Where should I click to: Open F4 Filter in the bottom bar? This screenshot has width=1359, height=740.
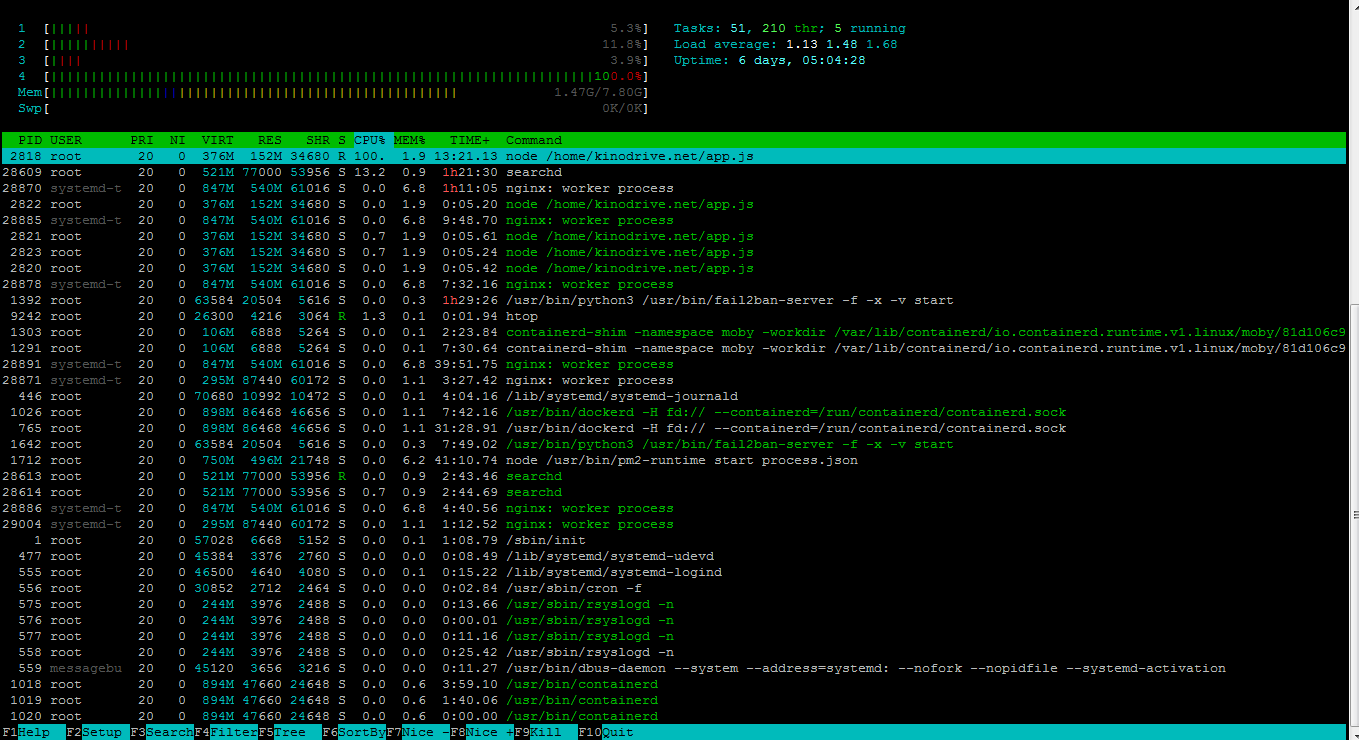(226, 732)
